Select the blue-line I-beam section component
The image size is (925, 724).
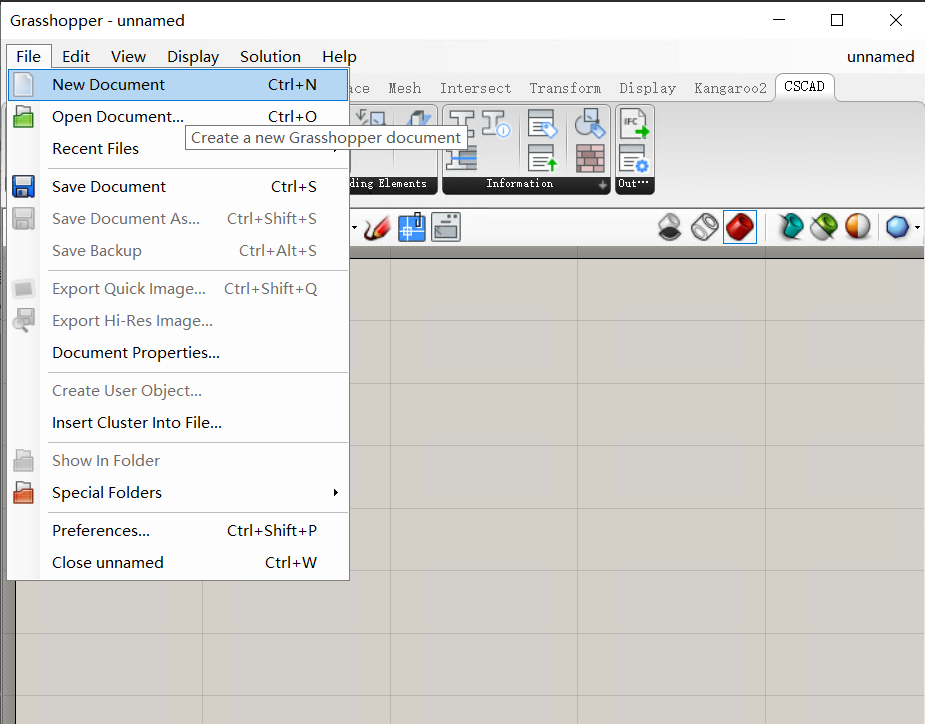462,158
